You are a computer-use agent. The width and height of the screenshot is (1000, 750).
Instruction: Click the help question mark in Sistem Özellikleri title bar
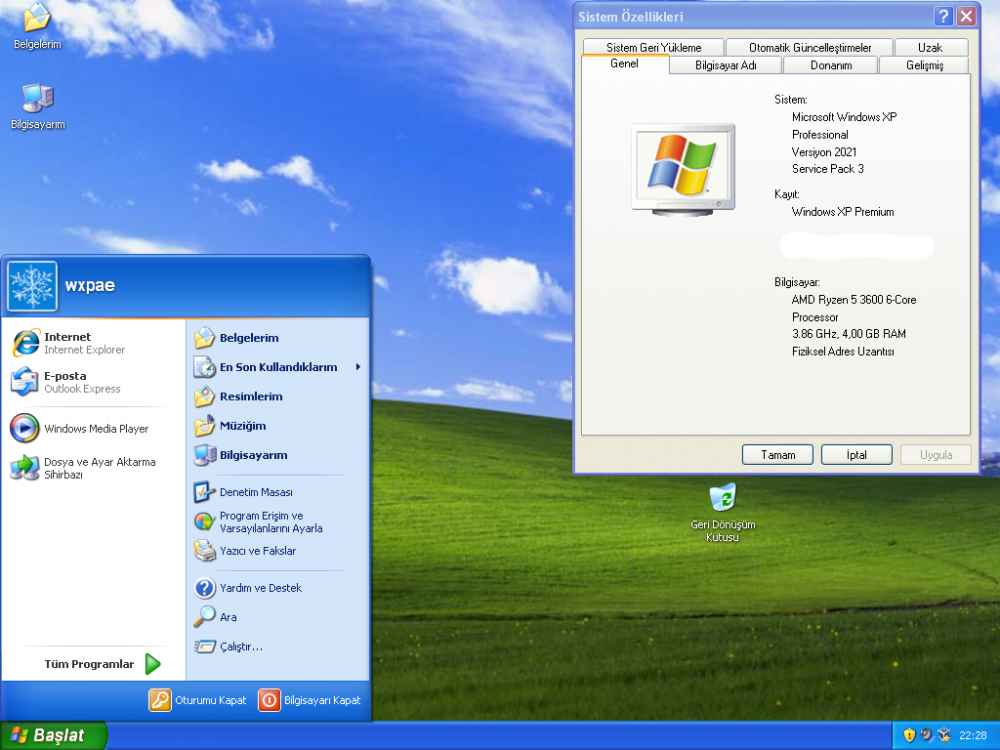click(944, 16)
